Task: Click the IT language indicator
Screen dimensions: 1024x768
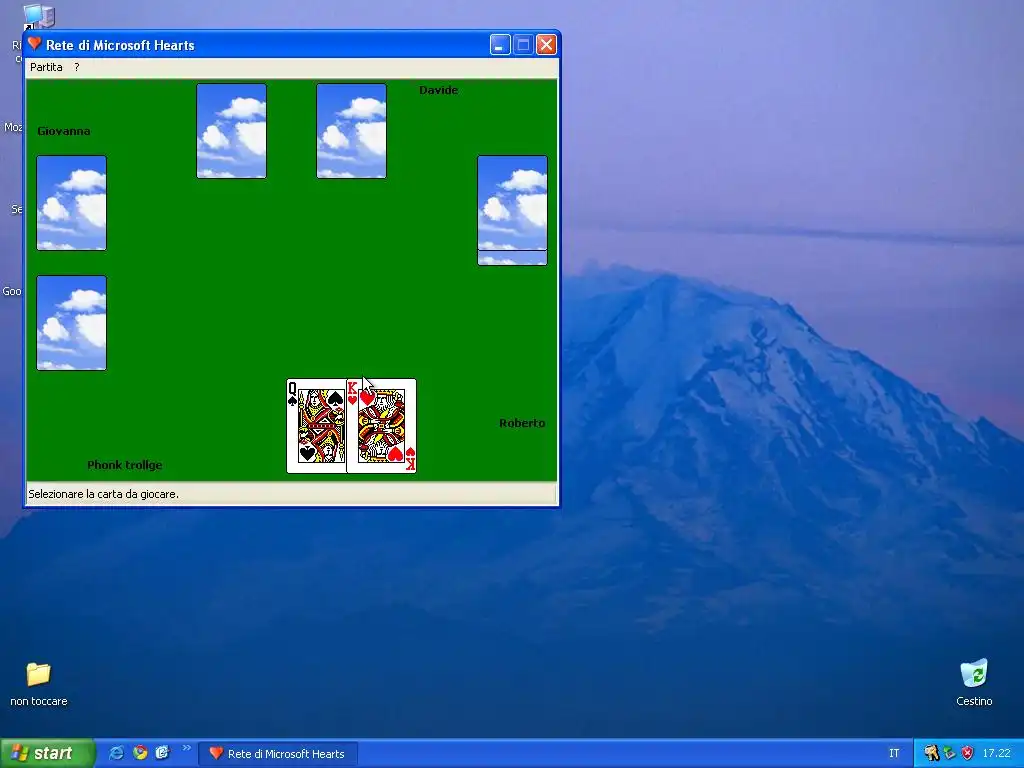Action: click(x=894, y=754)
